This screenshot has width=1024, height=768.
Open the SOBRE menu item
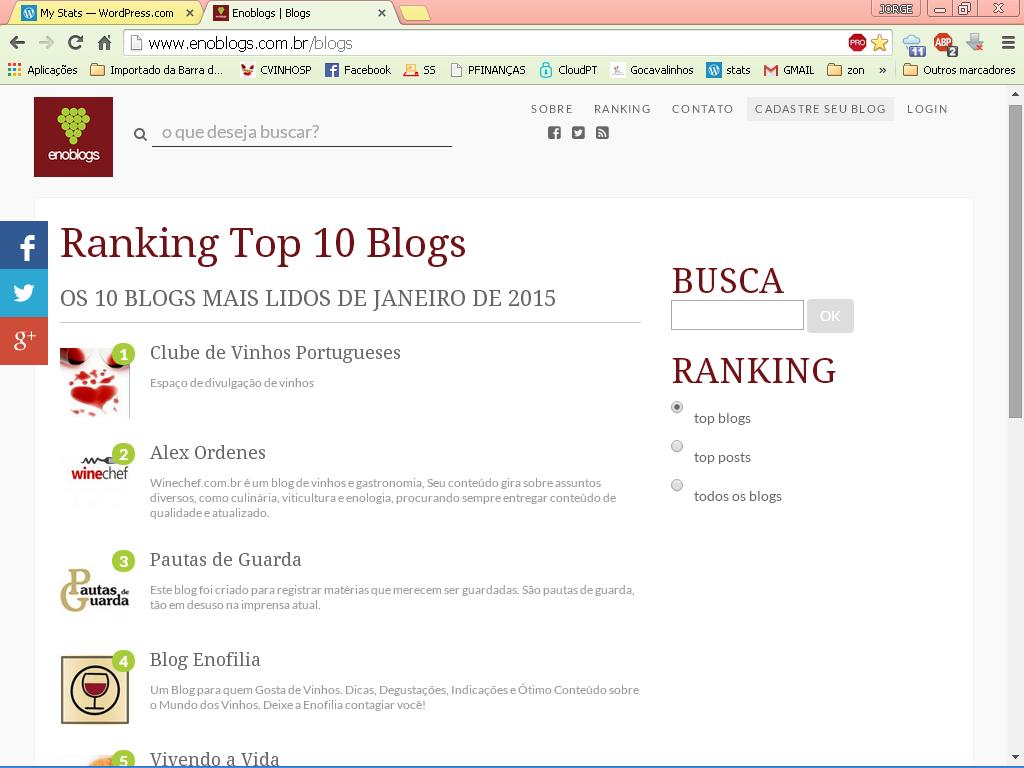552,109
